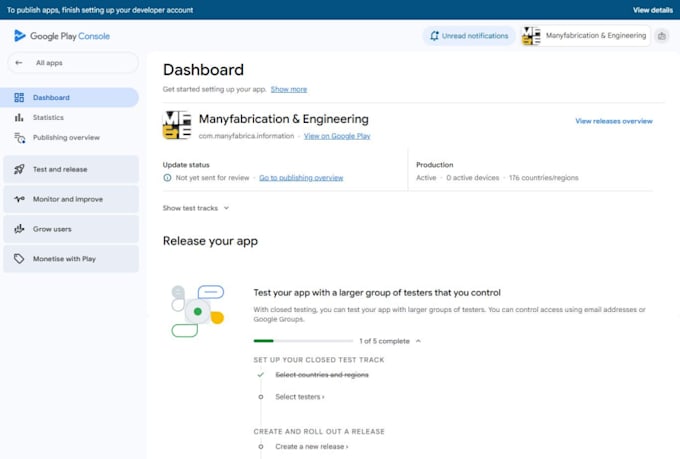Open View on Google Play link
This screenshot has width=680, height=459.
pyautogui.click(x=337, y=136)
